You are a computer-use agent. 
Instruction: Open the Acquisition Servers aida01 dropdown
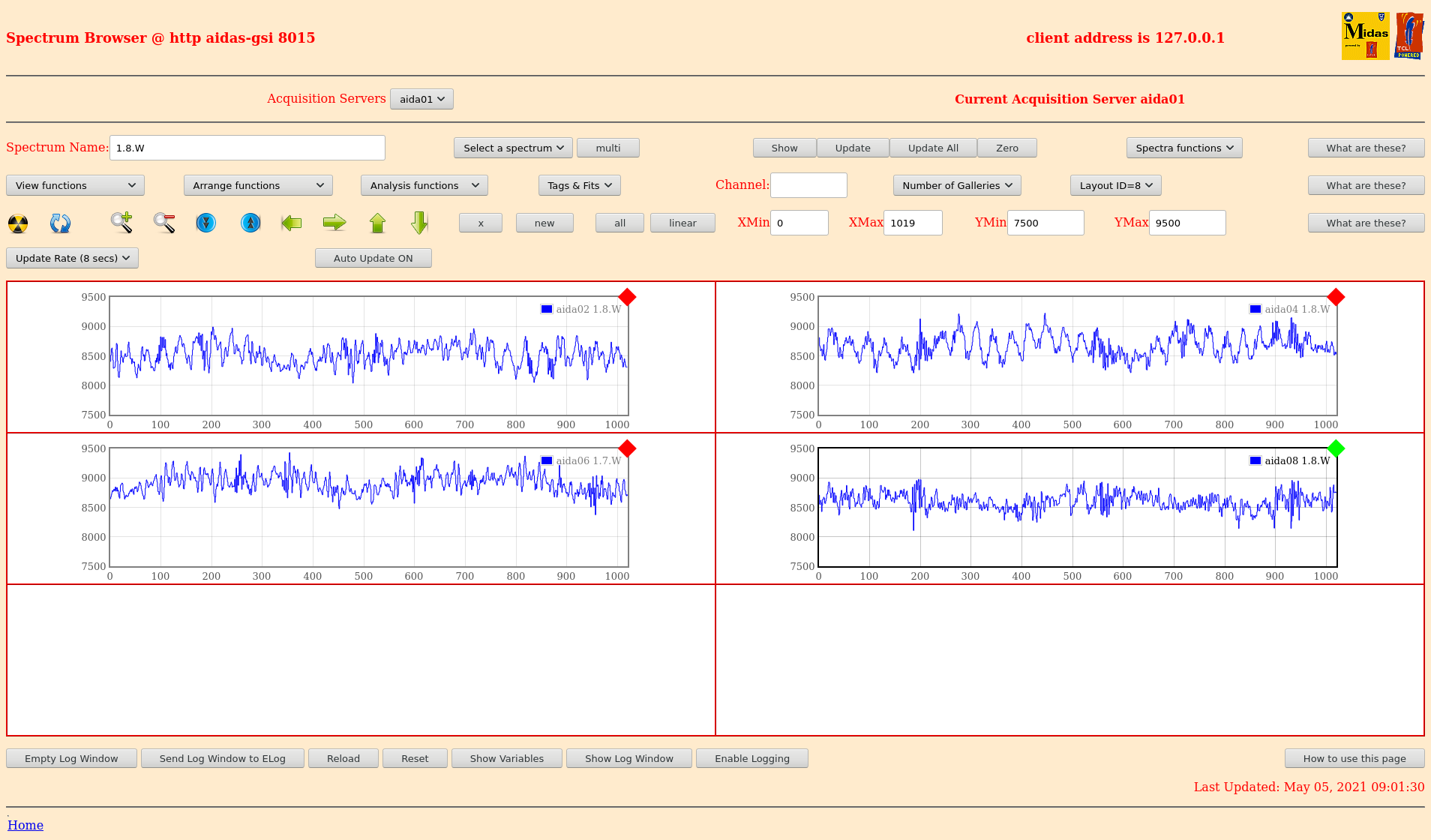click(x=421, y=99)
